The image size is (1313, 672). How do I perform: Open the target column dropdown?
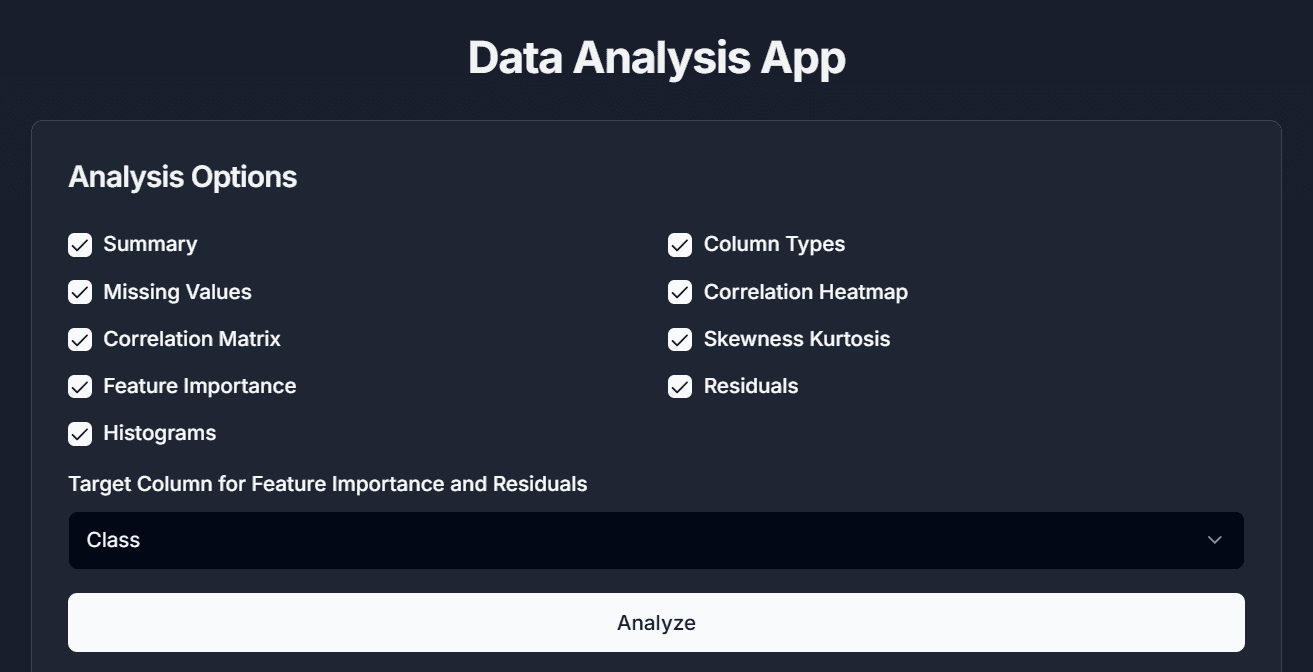click(656, 540)
